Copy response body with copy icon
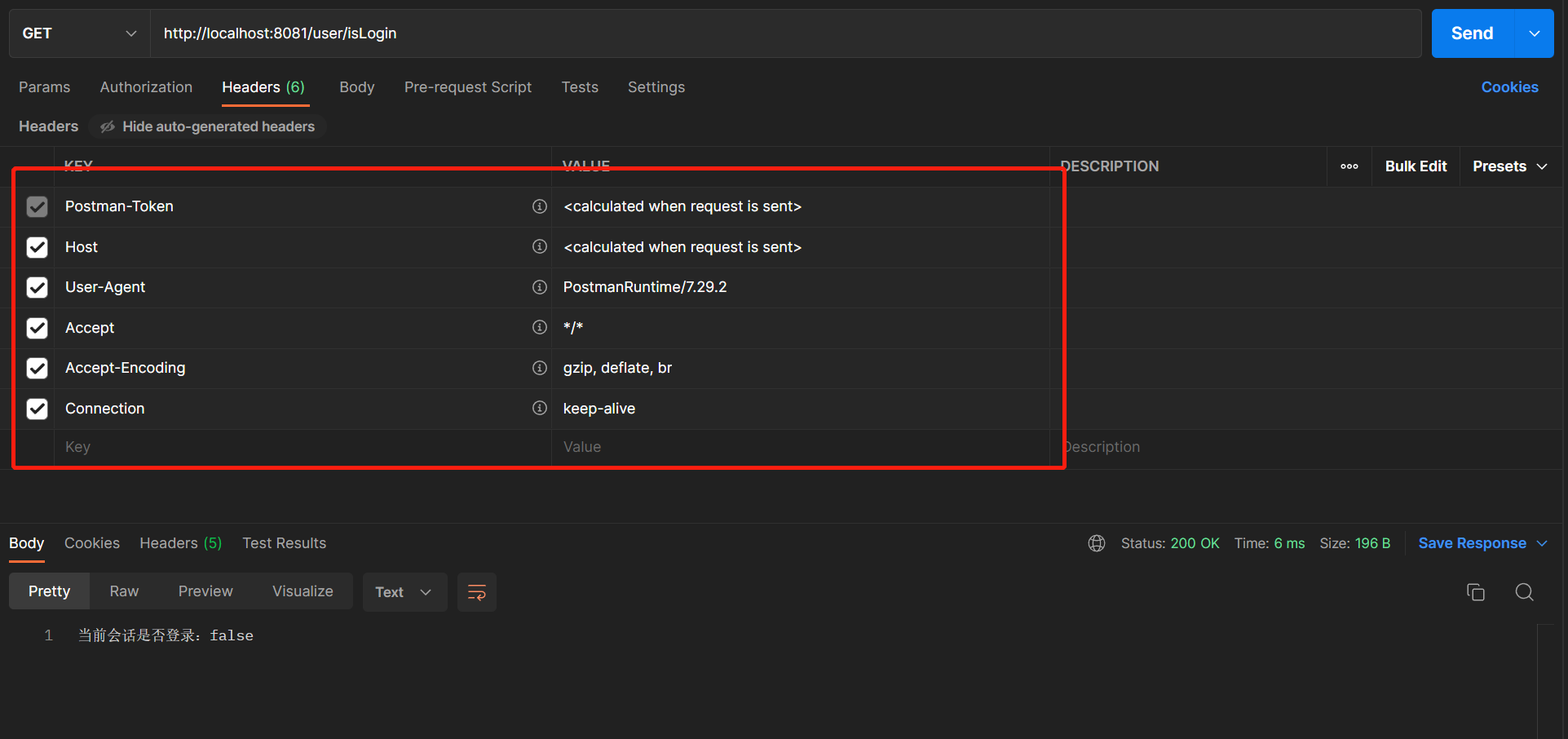 tap(1476, 592)
